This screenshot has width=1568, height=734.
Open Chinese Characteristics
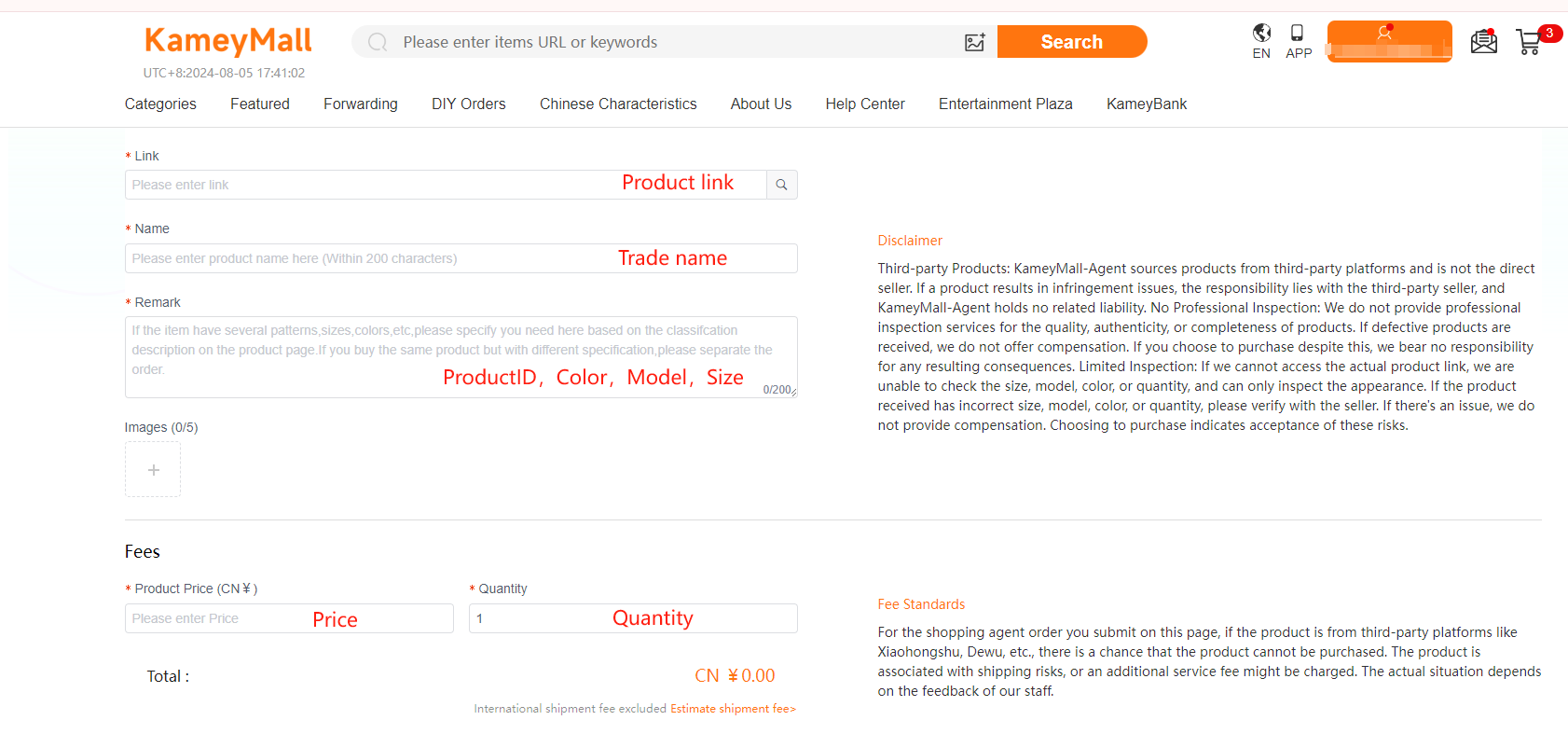618,104
